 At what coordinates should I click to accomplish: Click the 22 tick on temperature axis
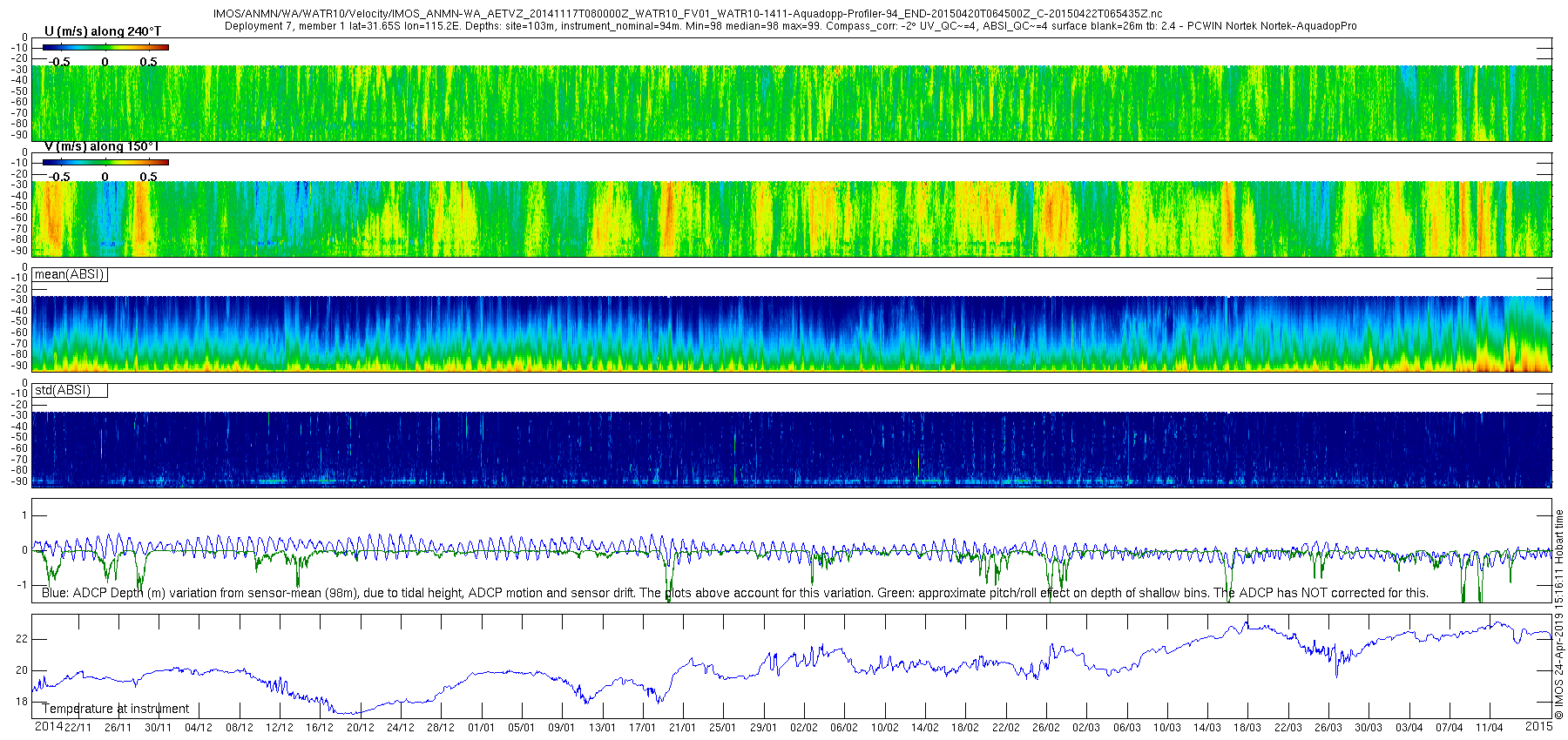point(22,639)
